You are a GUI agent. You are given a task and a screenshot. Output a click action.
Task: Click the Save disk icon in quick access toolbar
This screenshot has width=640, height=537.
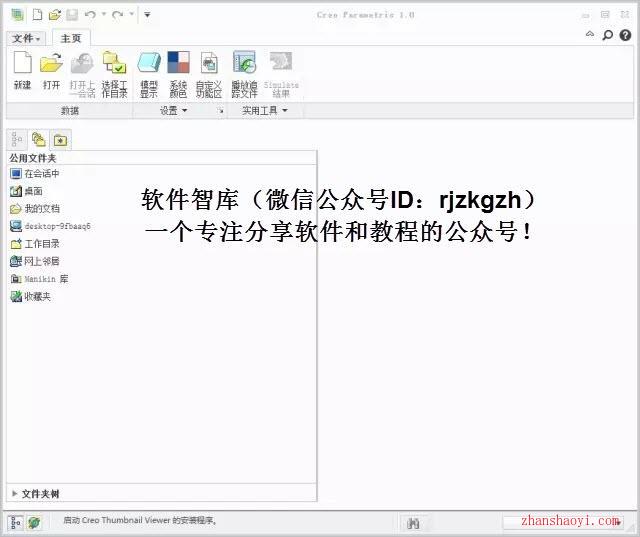pyautogui.click(x=72, y=15)
